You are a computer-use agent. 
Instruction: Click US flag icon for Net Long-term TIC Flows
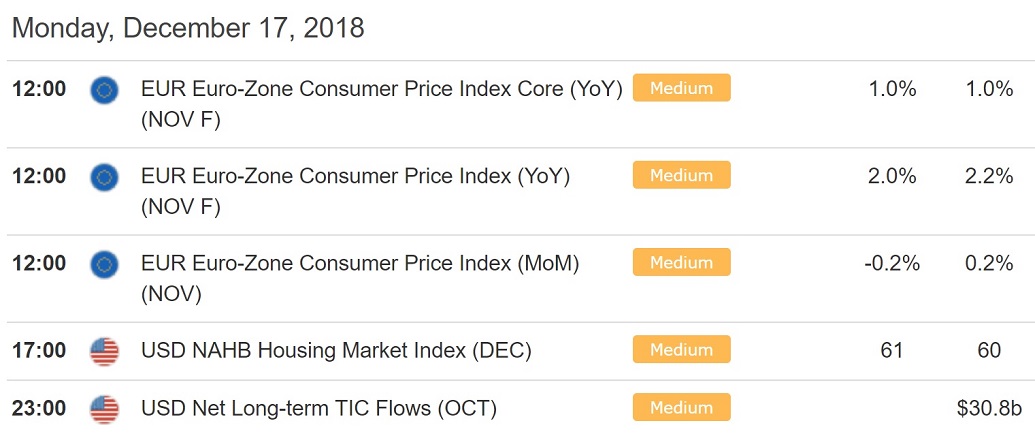point(104,409)
